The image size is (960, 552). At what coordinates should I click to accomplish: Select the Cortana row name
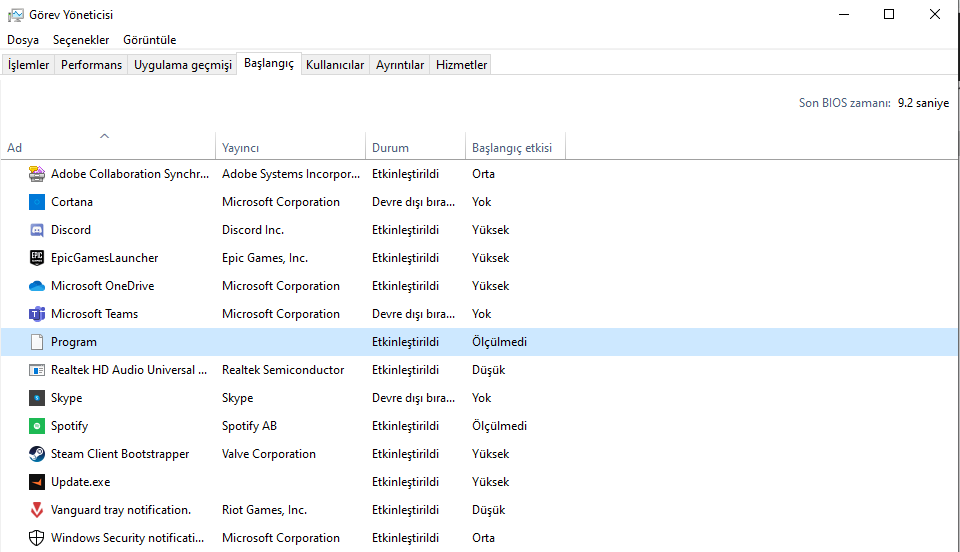tap(72, 202)
